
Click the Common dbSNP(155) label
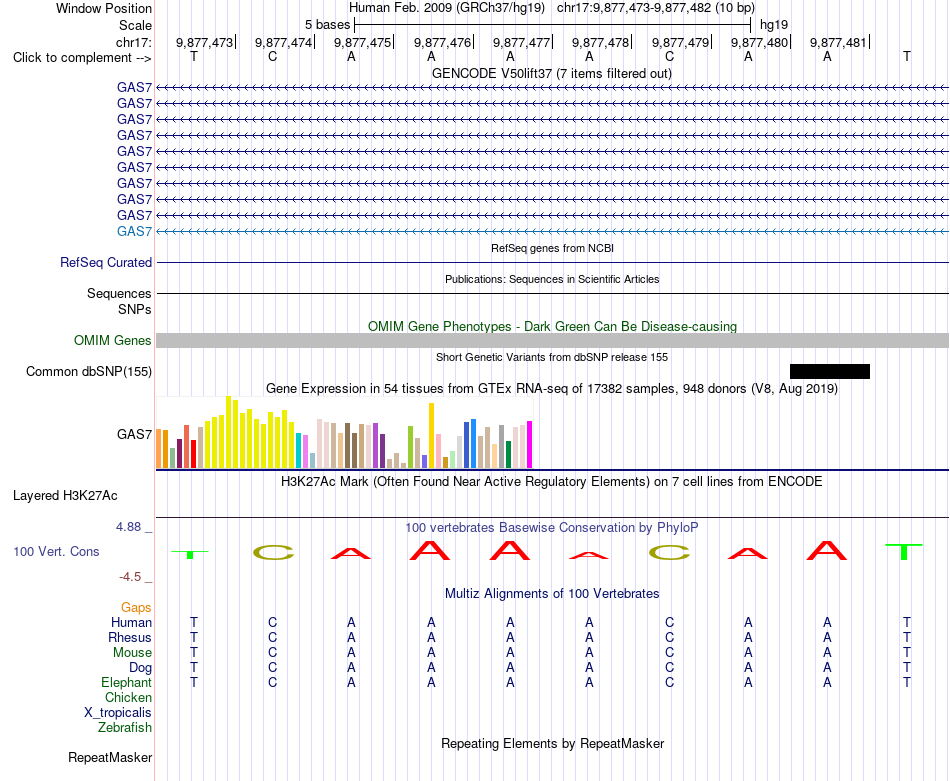point(88,371)
